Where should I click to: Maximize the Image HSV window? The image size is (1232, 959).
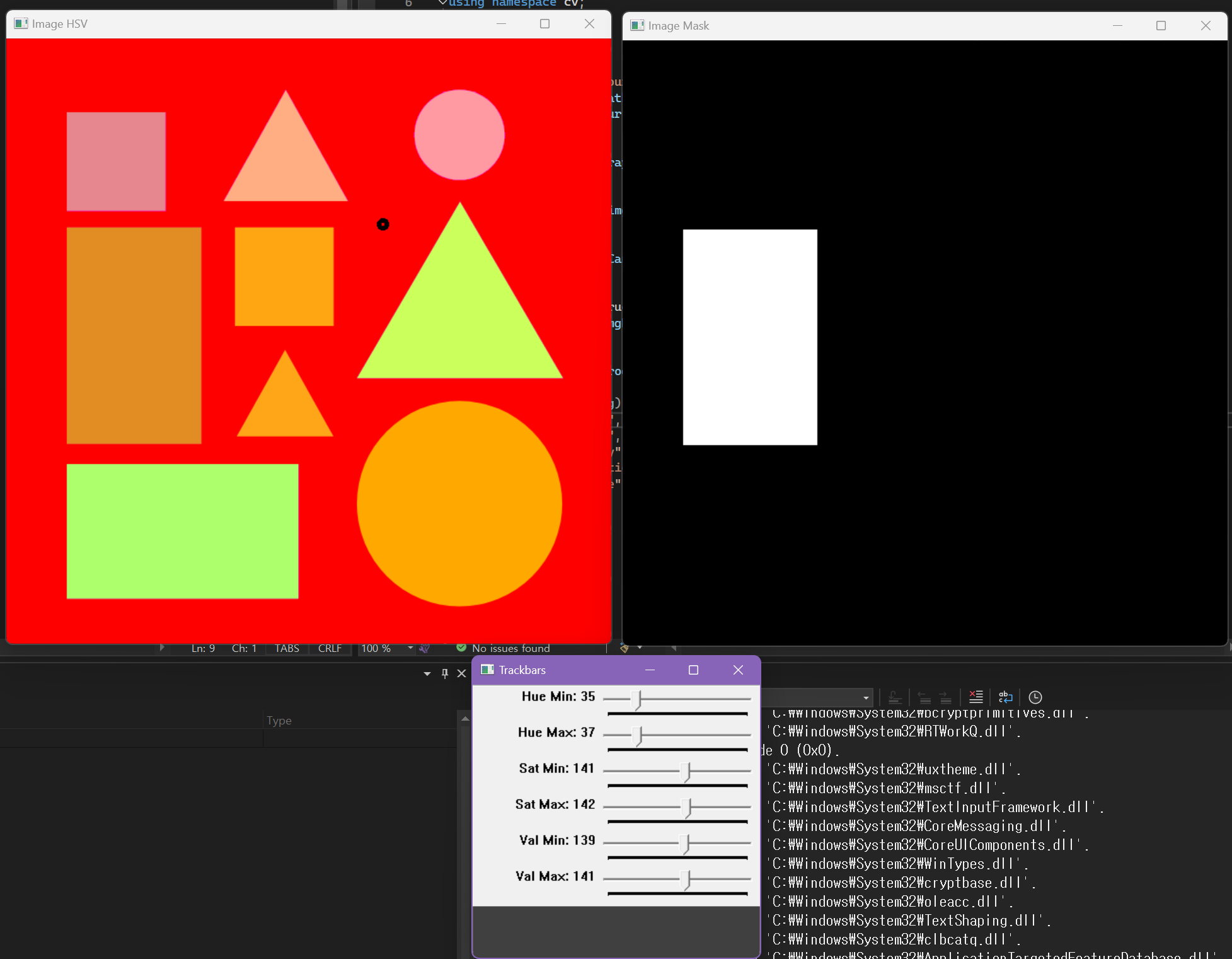click(x=545, y=23)
